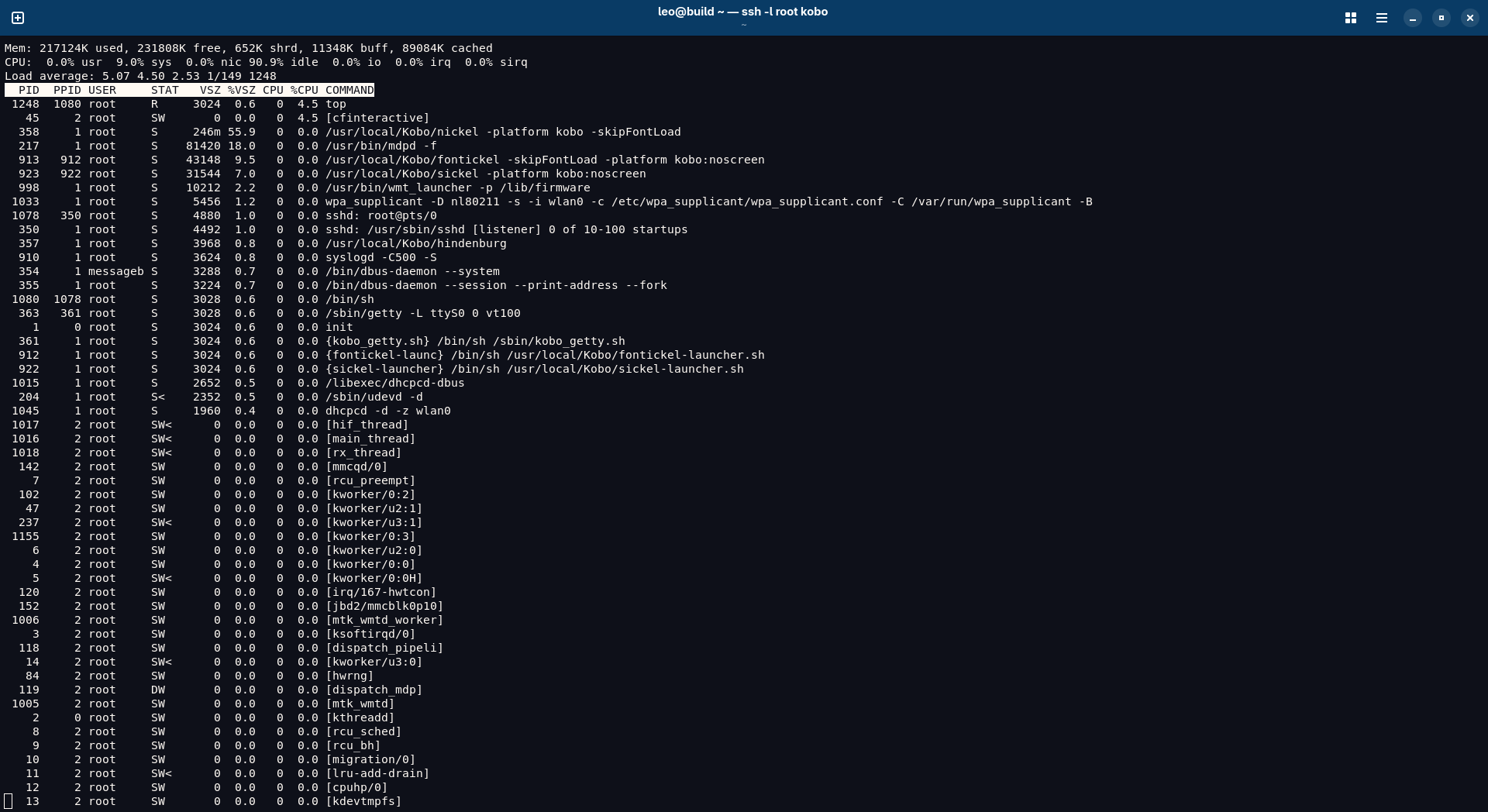Viewport: 1488px width, 812px height.
Task: Show the tab overview grid
Action: pyautogui.click(x=1351, y=18)
